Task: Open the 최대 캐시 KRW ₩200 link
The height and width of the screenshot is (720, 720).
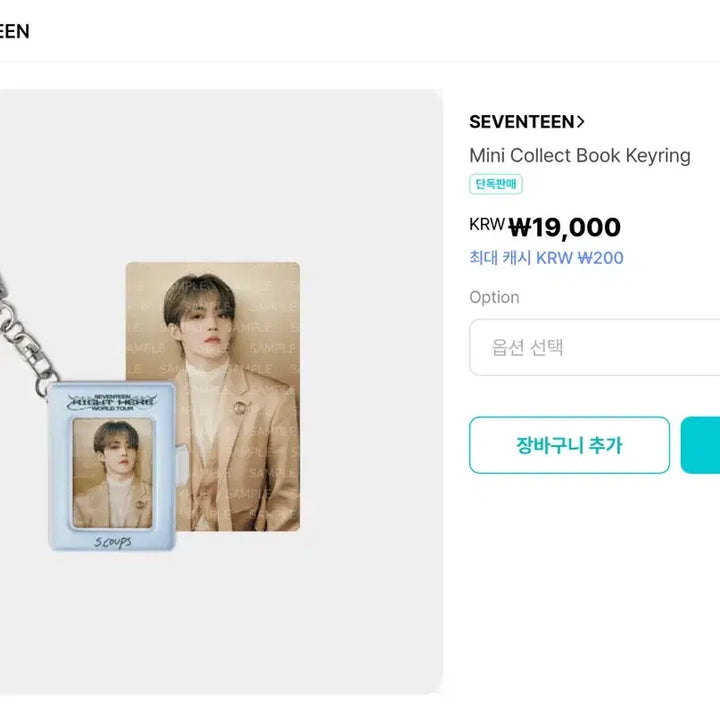Action: click(x=546, y=258)
